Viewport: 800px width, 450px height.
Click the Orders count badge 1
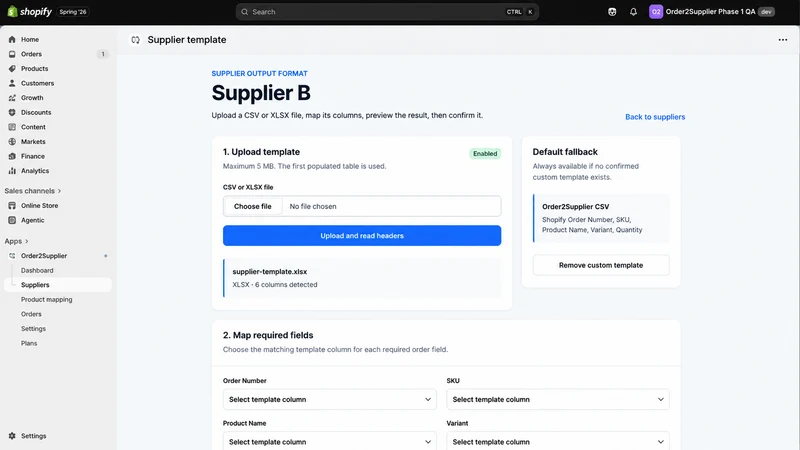[103, 54]
